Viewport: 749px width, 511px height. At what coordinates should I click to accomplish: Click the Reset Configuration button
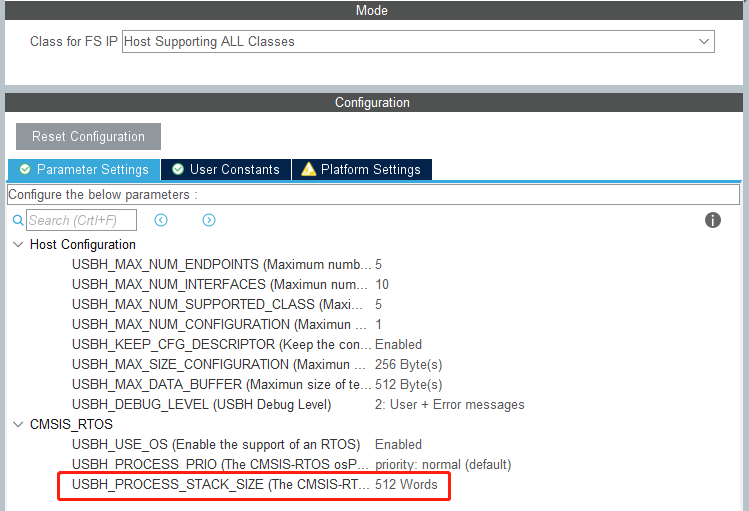click(x=88, y=137)
